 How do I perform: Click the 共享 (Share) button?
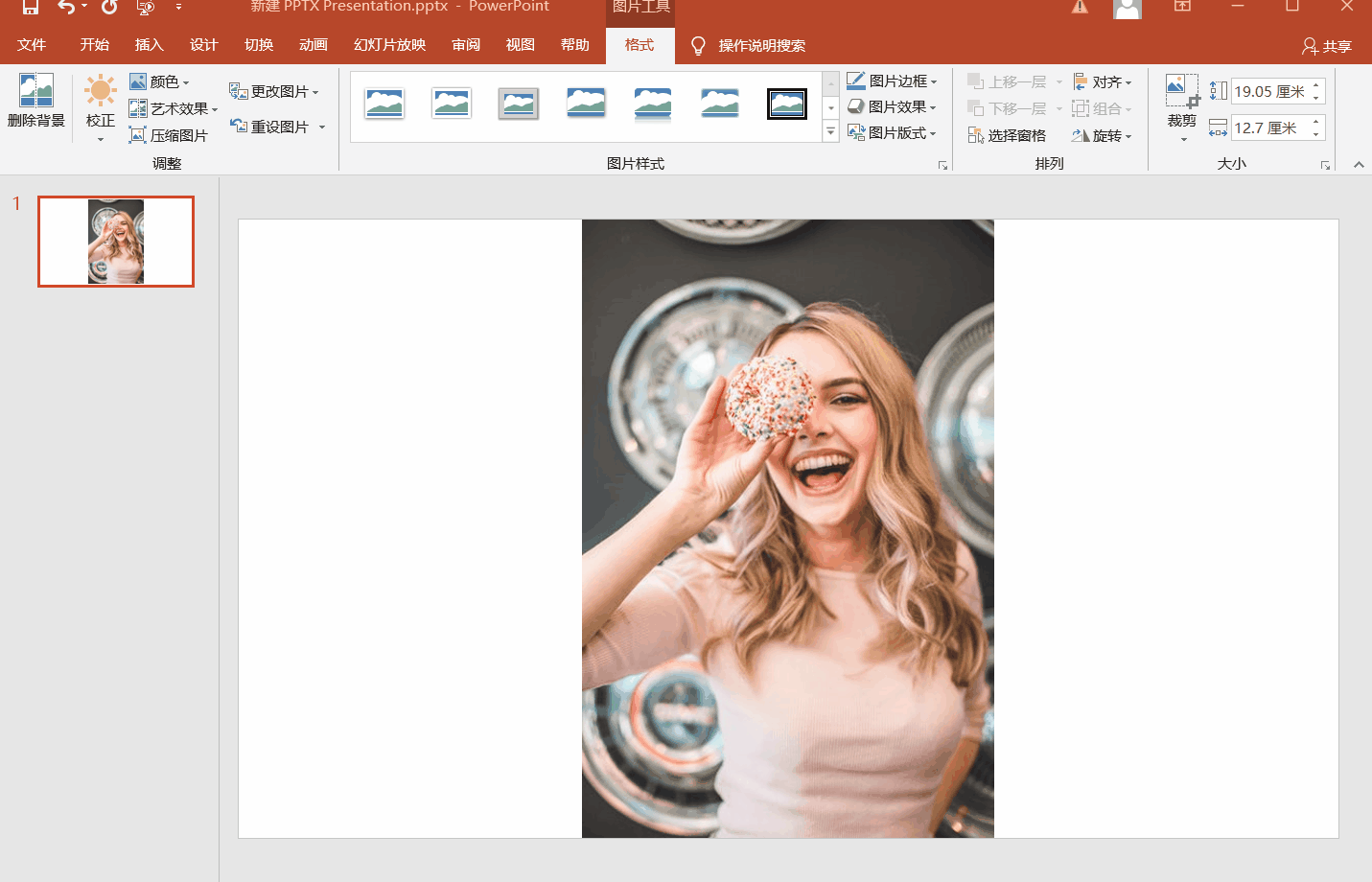(1327, 46)
